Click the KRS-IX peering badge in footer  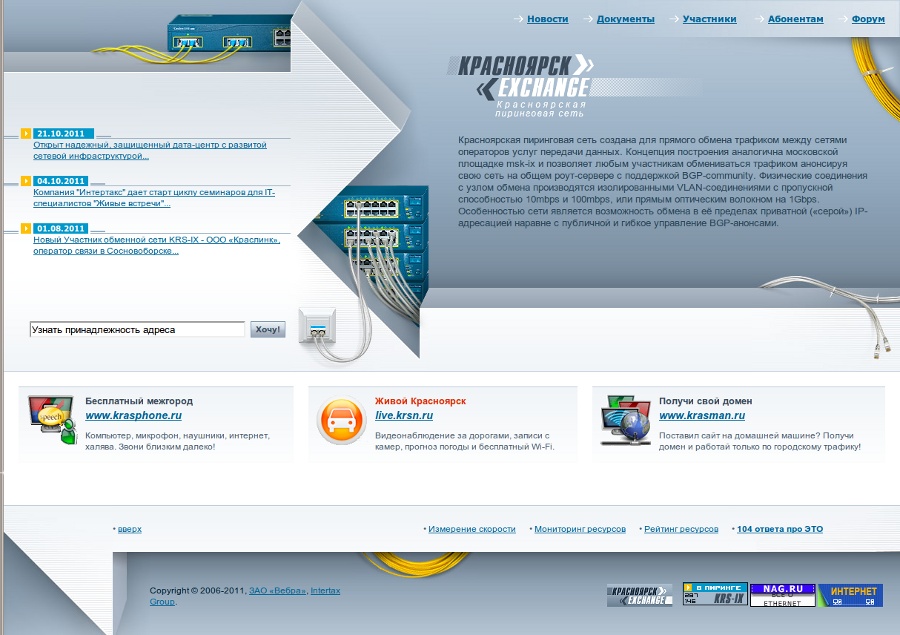[715, 594]
